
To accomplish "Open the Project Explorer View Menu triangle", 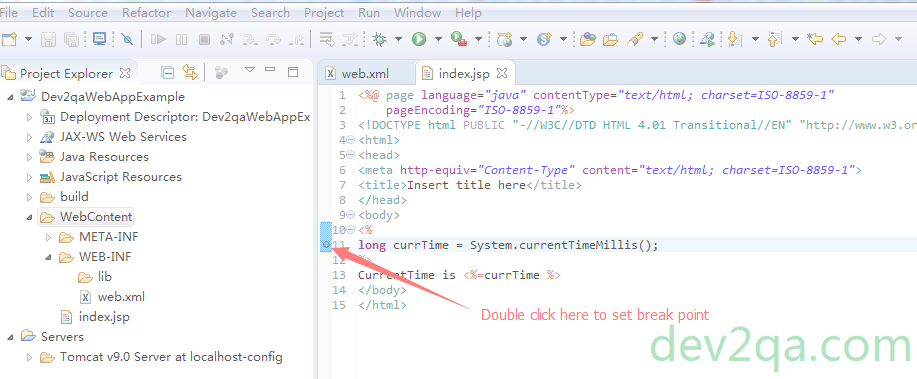I will 250,70.
